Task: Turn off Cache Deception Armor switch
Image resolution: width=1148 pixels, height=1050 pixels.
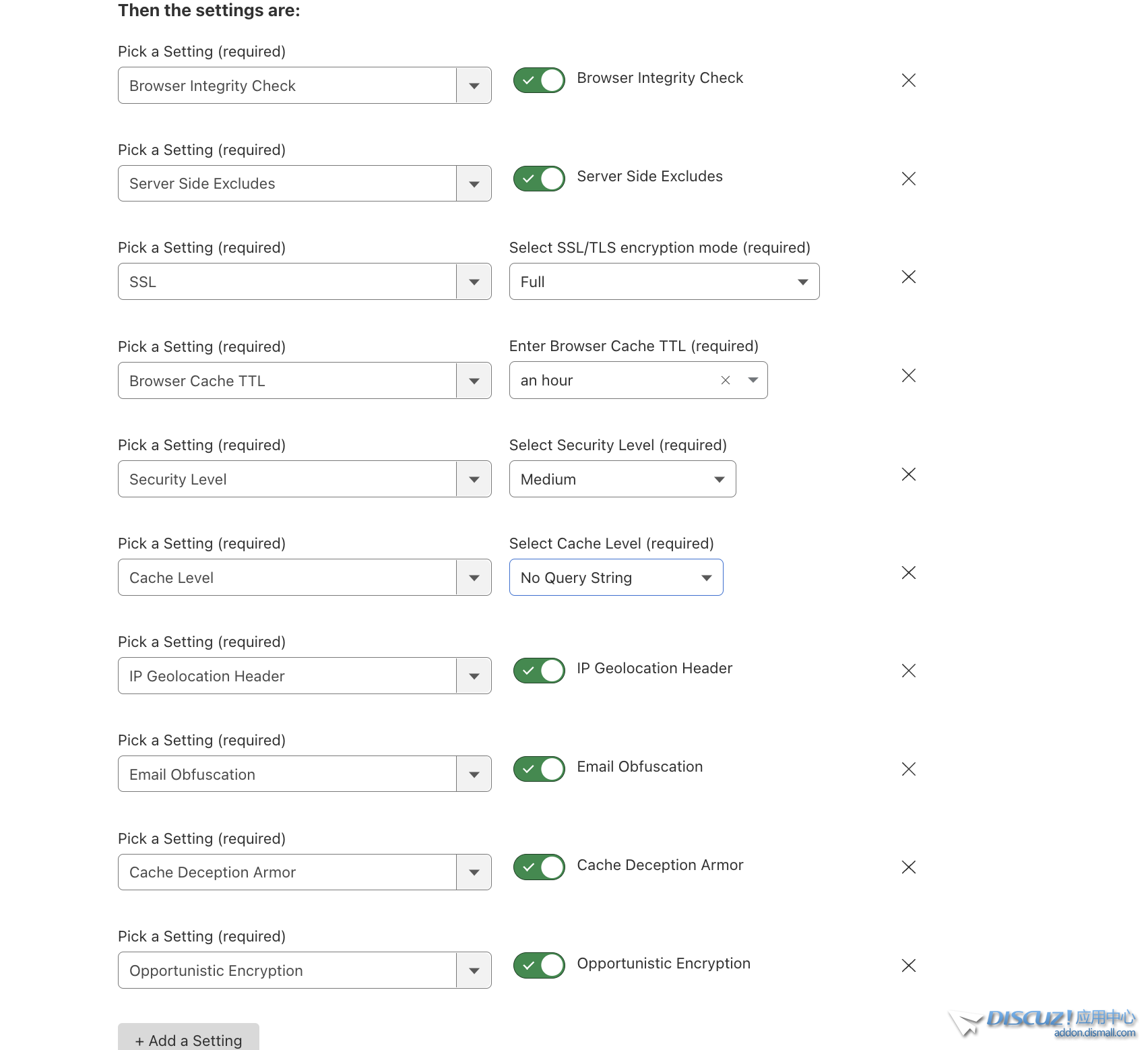Action: click(539, 867)
